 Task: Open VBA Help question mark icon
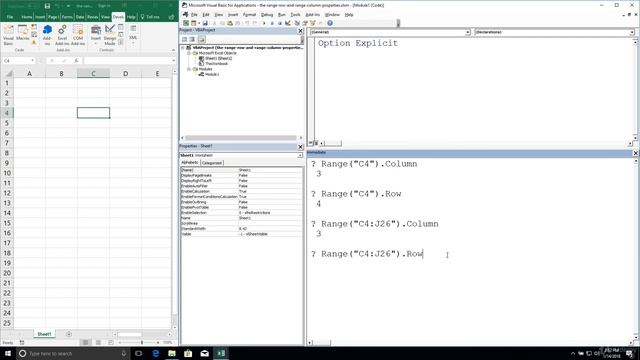point(330,23)
